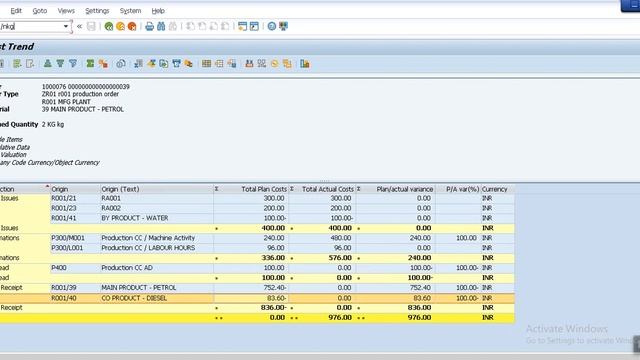Viewport: 640px width, 360px height.
Task: Click the Set Filter funnel icon
Action: click(x=73, y=64)
